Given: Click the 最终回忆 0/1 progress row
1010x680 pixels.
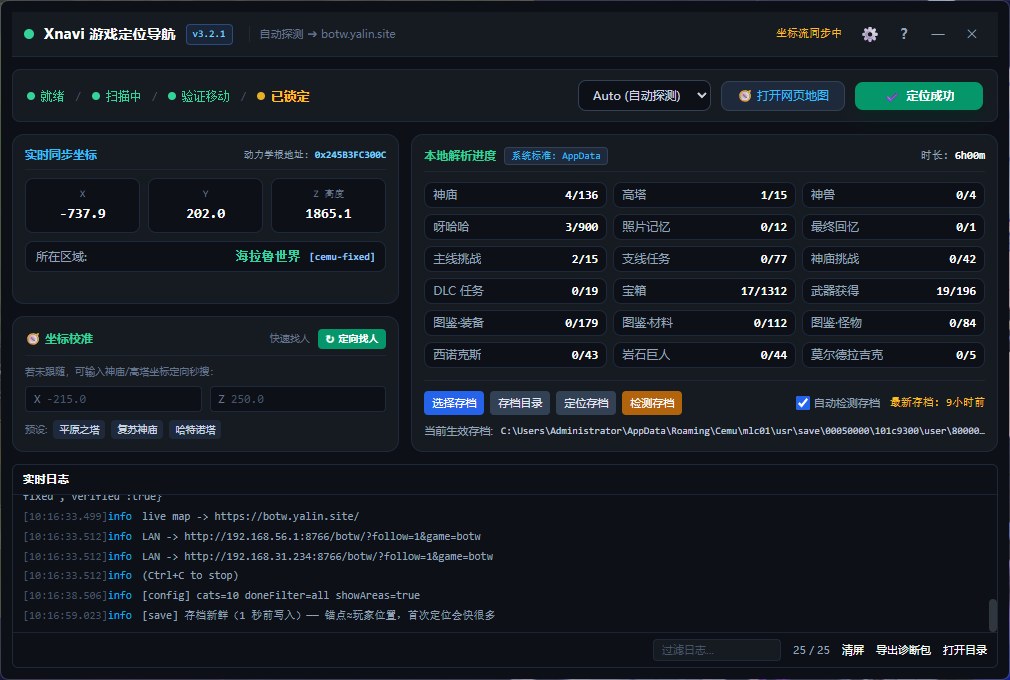Looking at the screenshot, I should point(893,227).
